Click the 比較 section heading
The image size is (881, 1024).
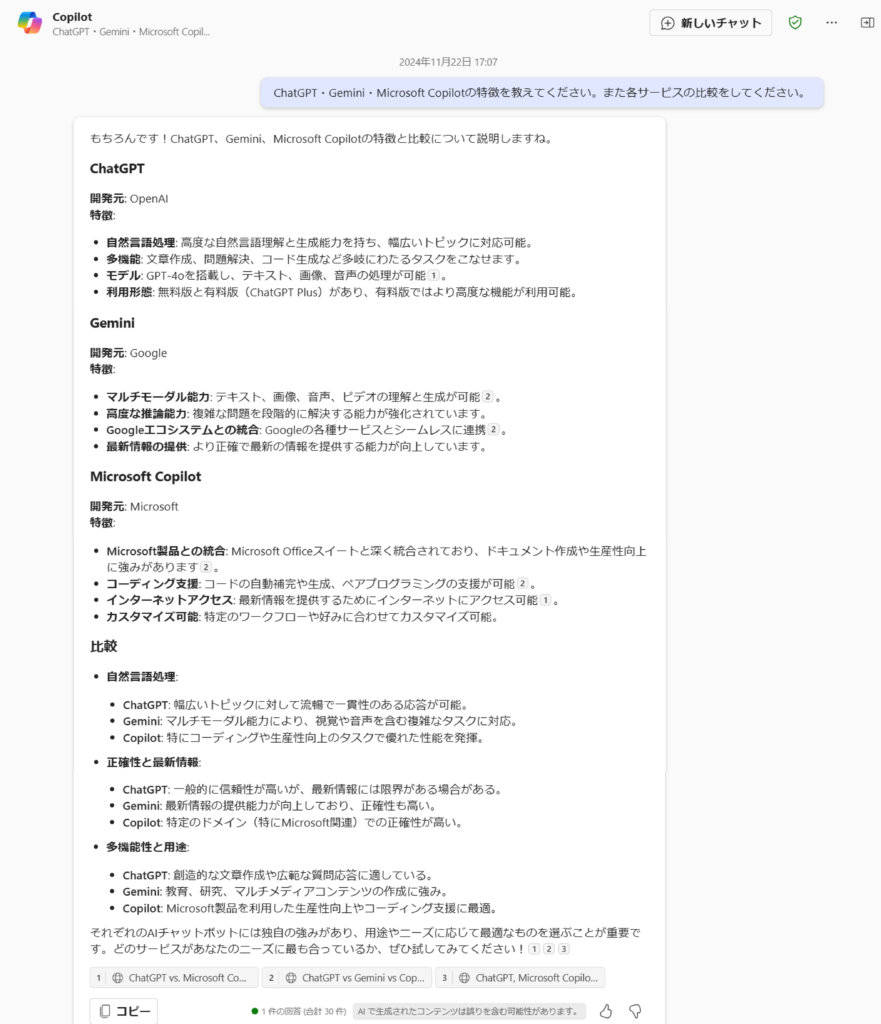(103, 647)
